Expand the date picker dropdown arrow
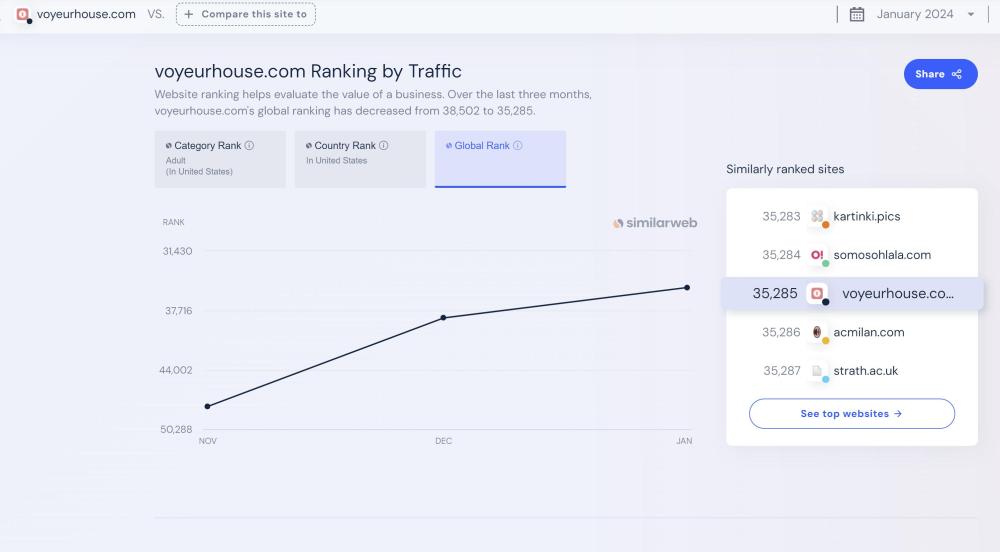 click(x=971, y=15)
